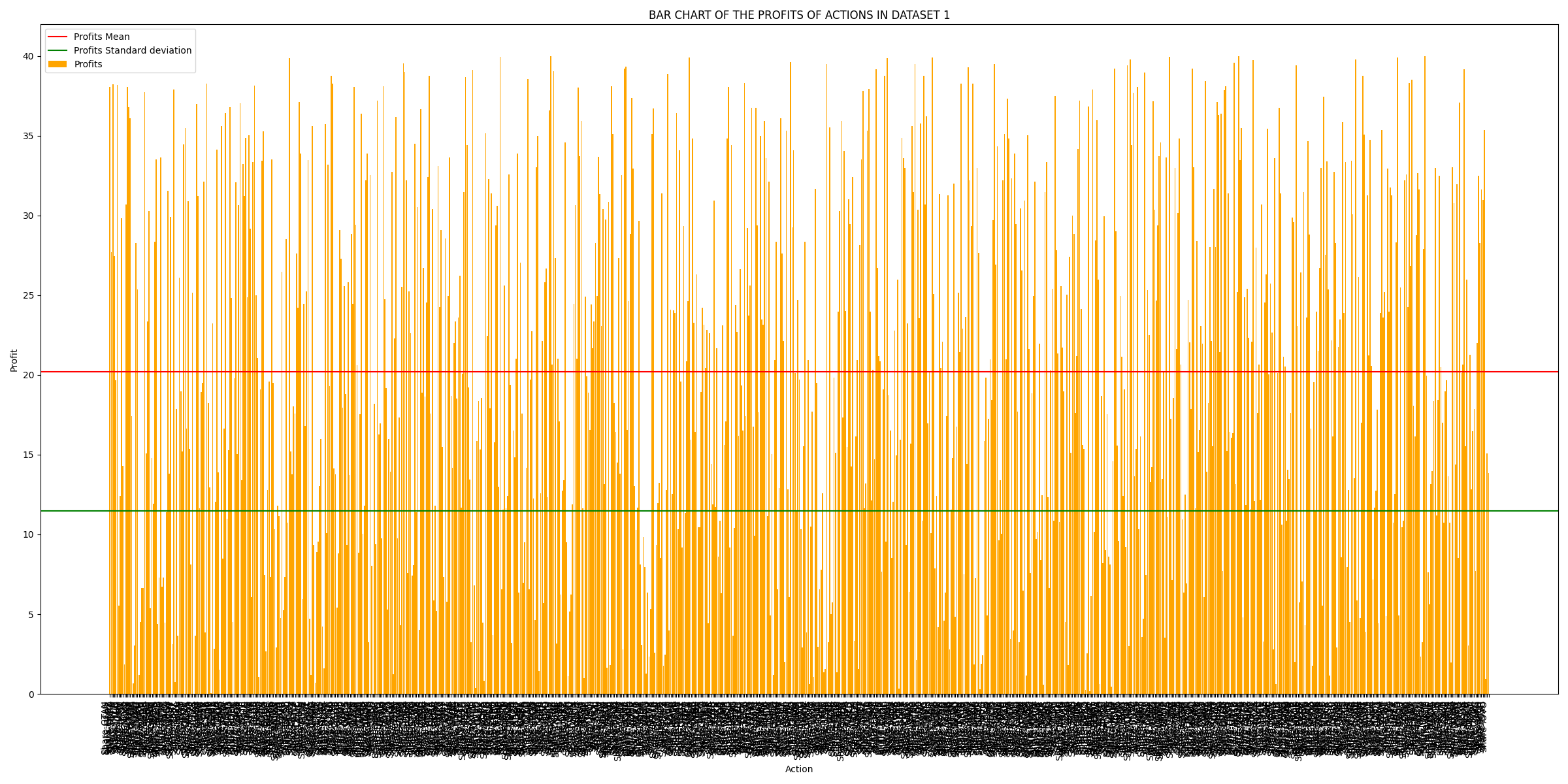Click the chart title about Dataset 1
The image size is (1568, 784).
point(799,15)
